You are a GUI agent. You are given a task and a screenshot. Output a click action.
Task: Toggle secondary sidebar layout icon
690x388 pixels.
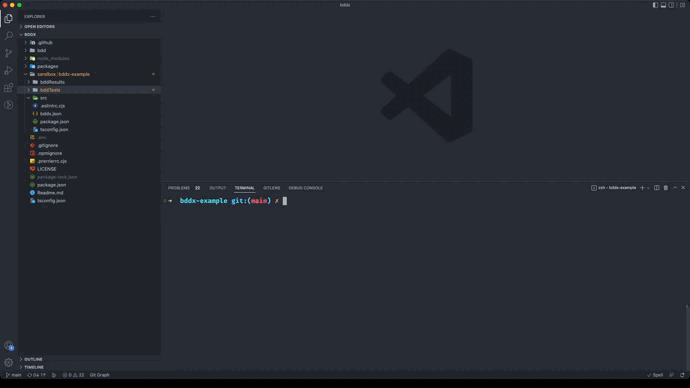click(671, 5)
